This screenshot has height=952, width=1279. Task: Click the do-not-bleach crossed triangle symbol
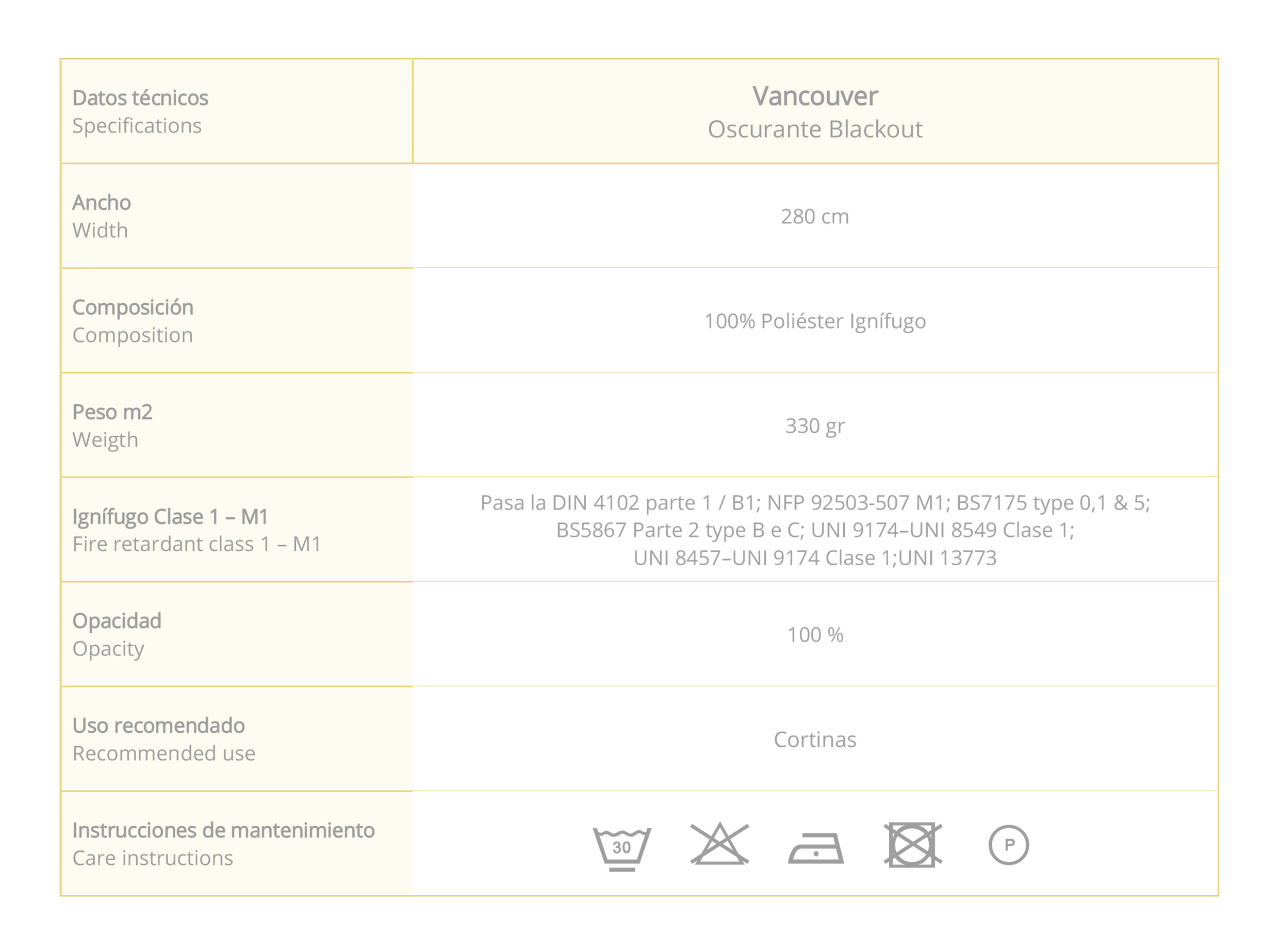click(x=719, y=844)
